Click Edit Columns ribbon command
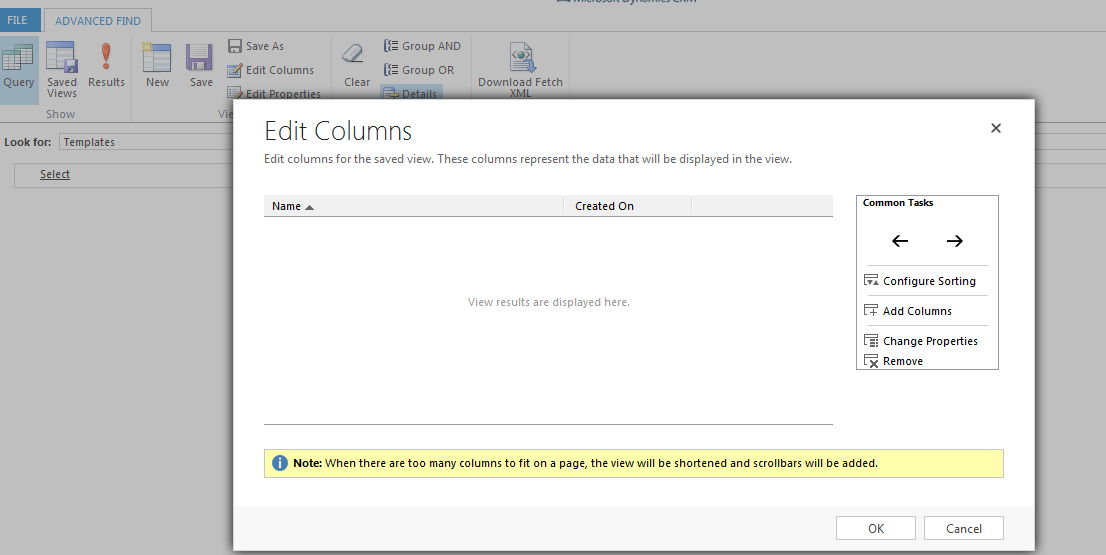1106x555 pixels. click(271, 70)
